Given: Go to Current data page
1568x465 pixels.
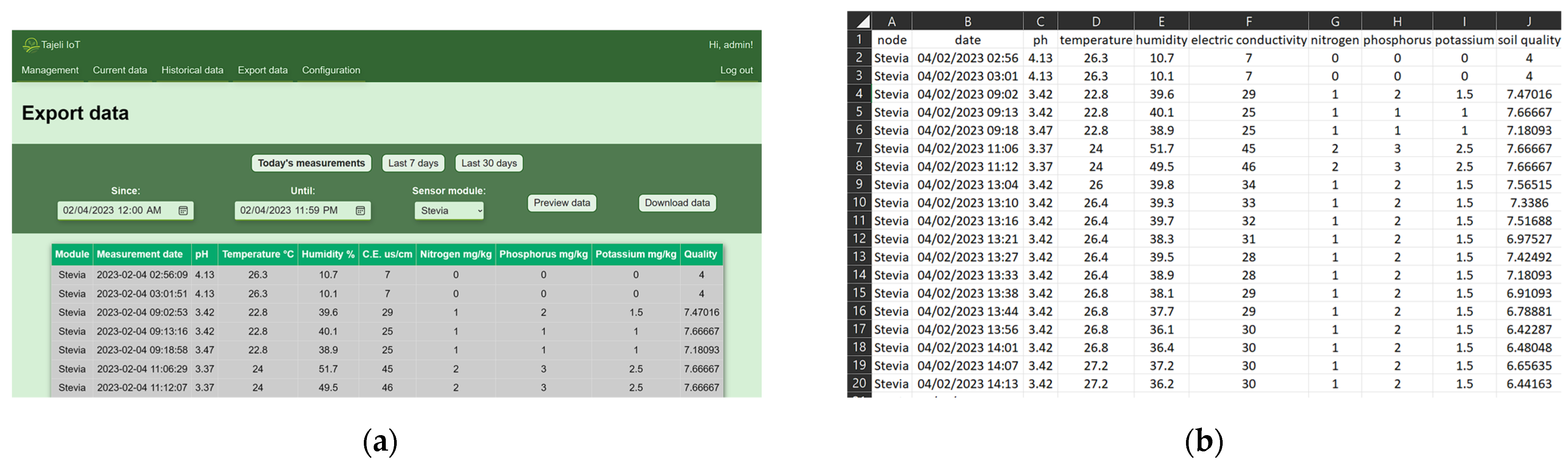Looking at the screenshot, I should click(x=120, y=70).
